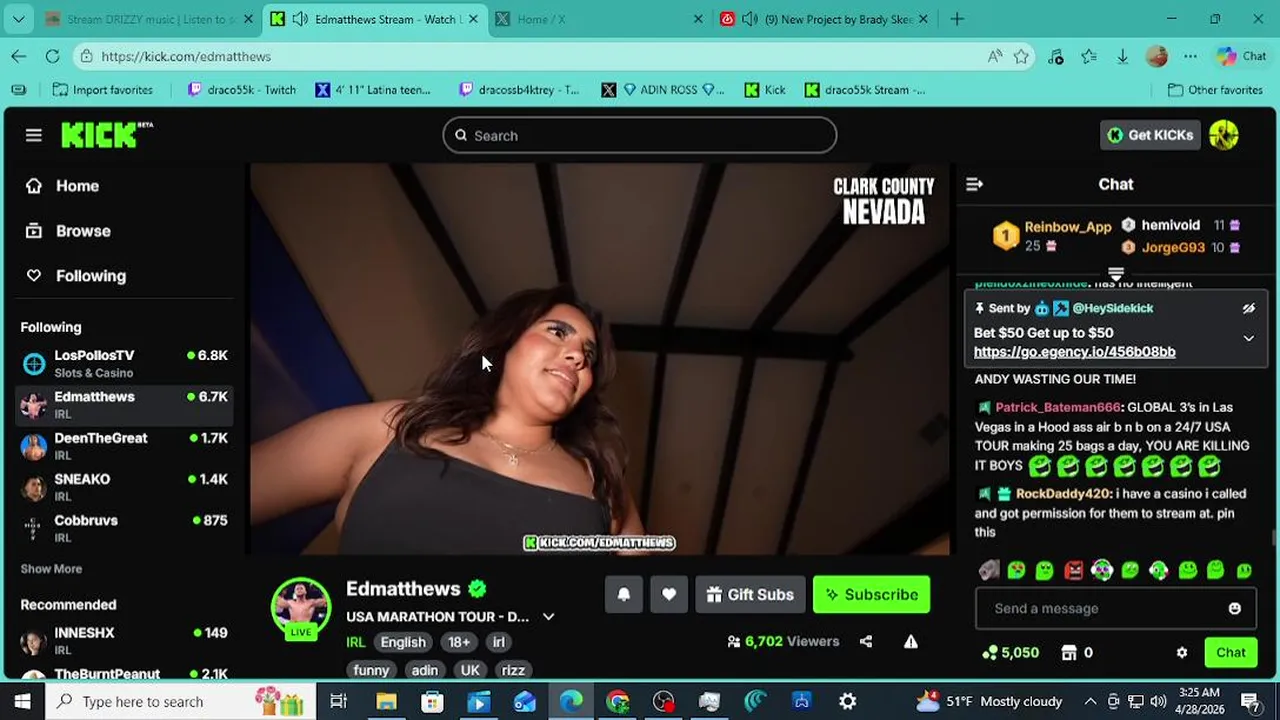Open browser downloads icon
Screen dimensions: 1280x720
[1122, 57]
